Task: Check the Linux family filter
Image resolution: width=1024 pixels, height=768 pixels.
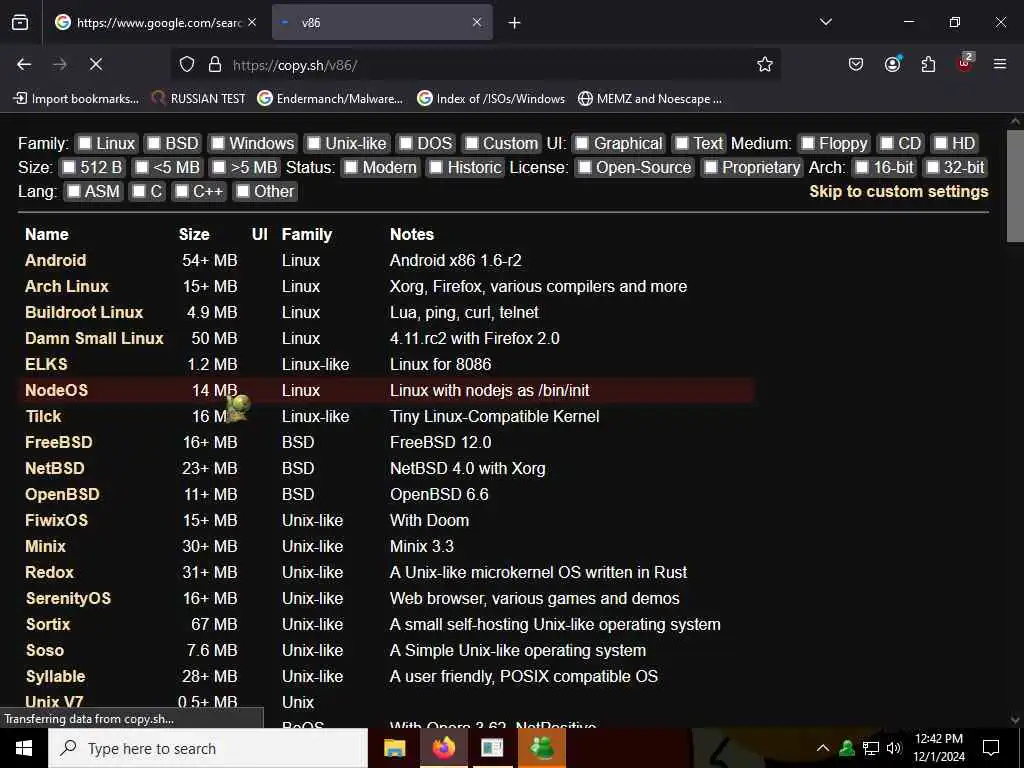Action: (x=85, y=143)
